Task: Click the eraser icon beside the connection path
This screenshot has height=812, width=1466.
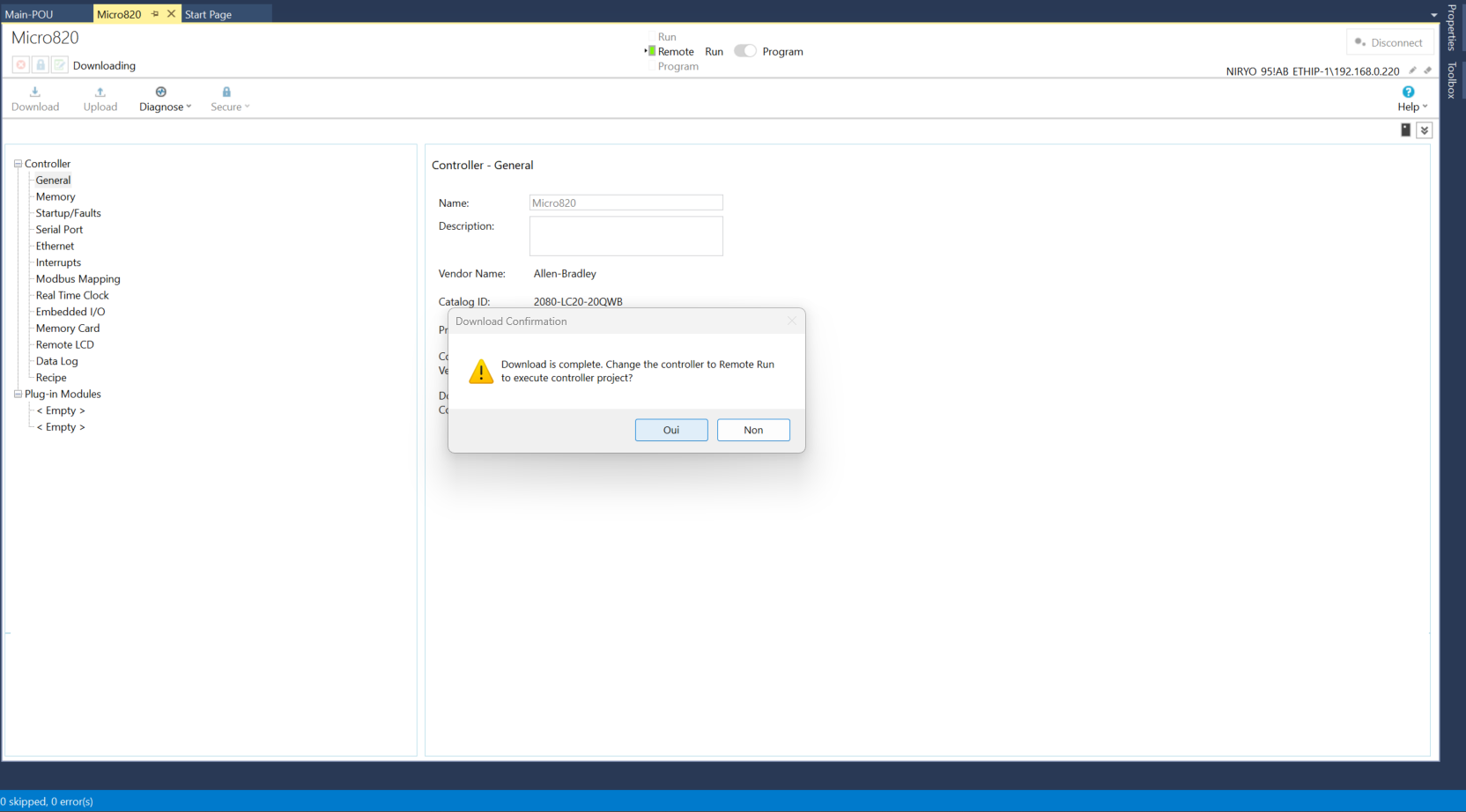Action: coord(1428,70)
